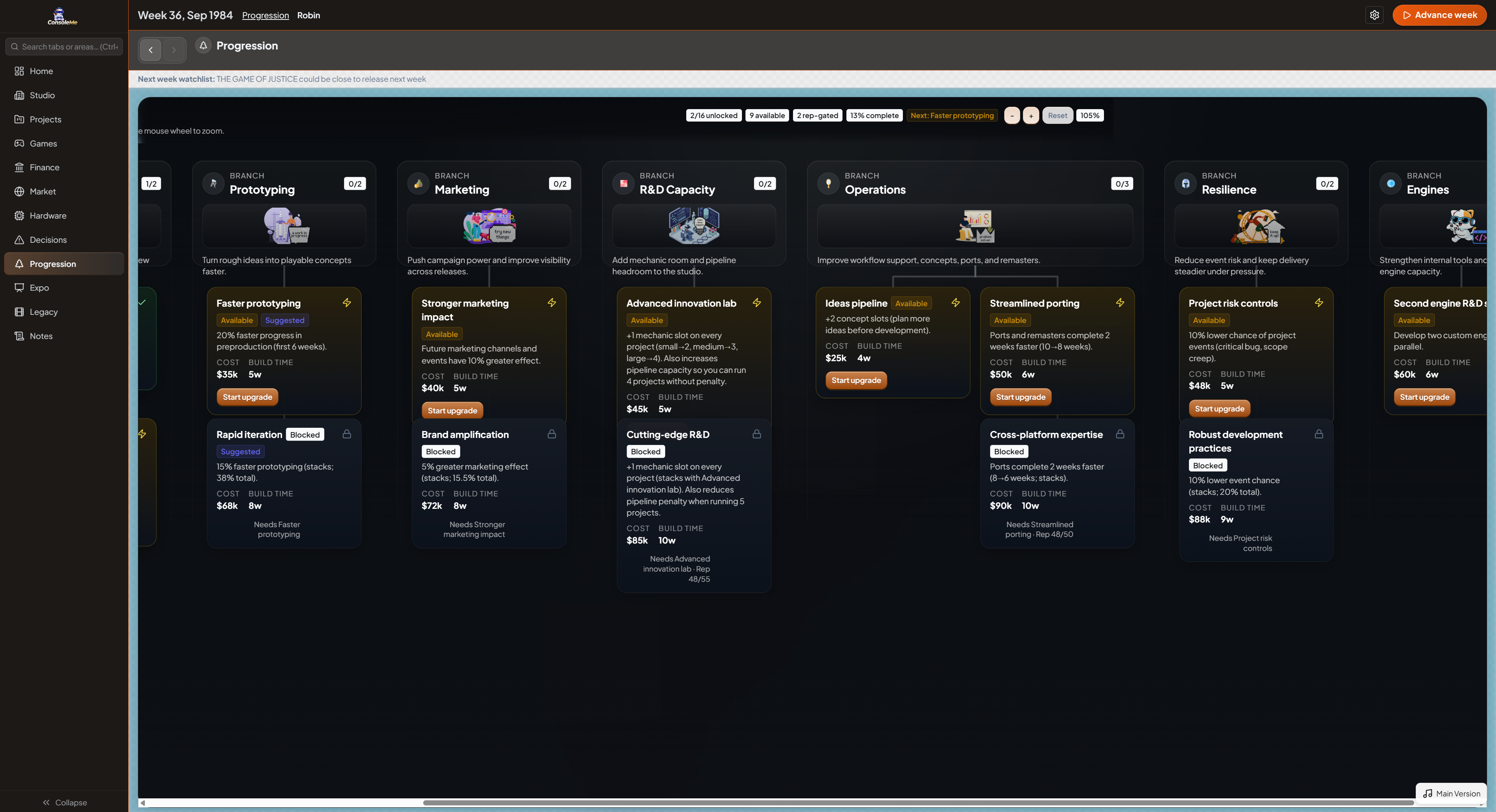1496x812 pixels.
Task: Focus the Search tabs or areas field
Action: pos(64,46)
